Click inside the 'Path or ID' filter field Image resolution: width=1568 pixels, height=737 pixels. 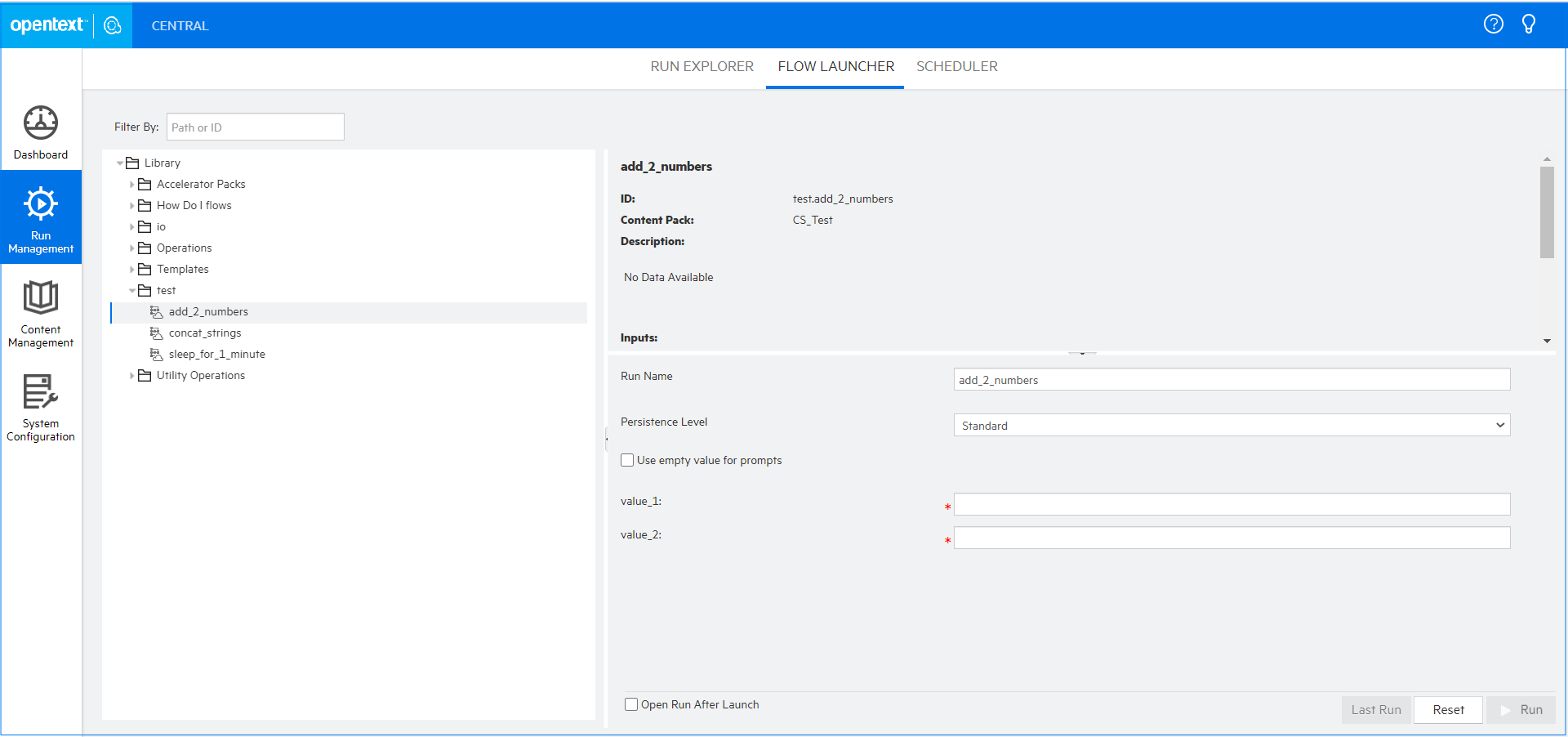(x=255, y=127)
